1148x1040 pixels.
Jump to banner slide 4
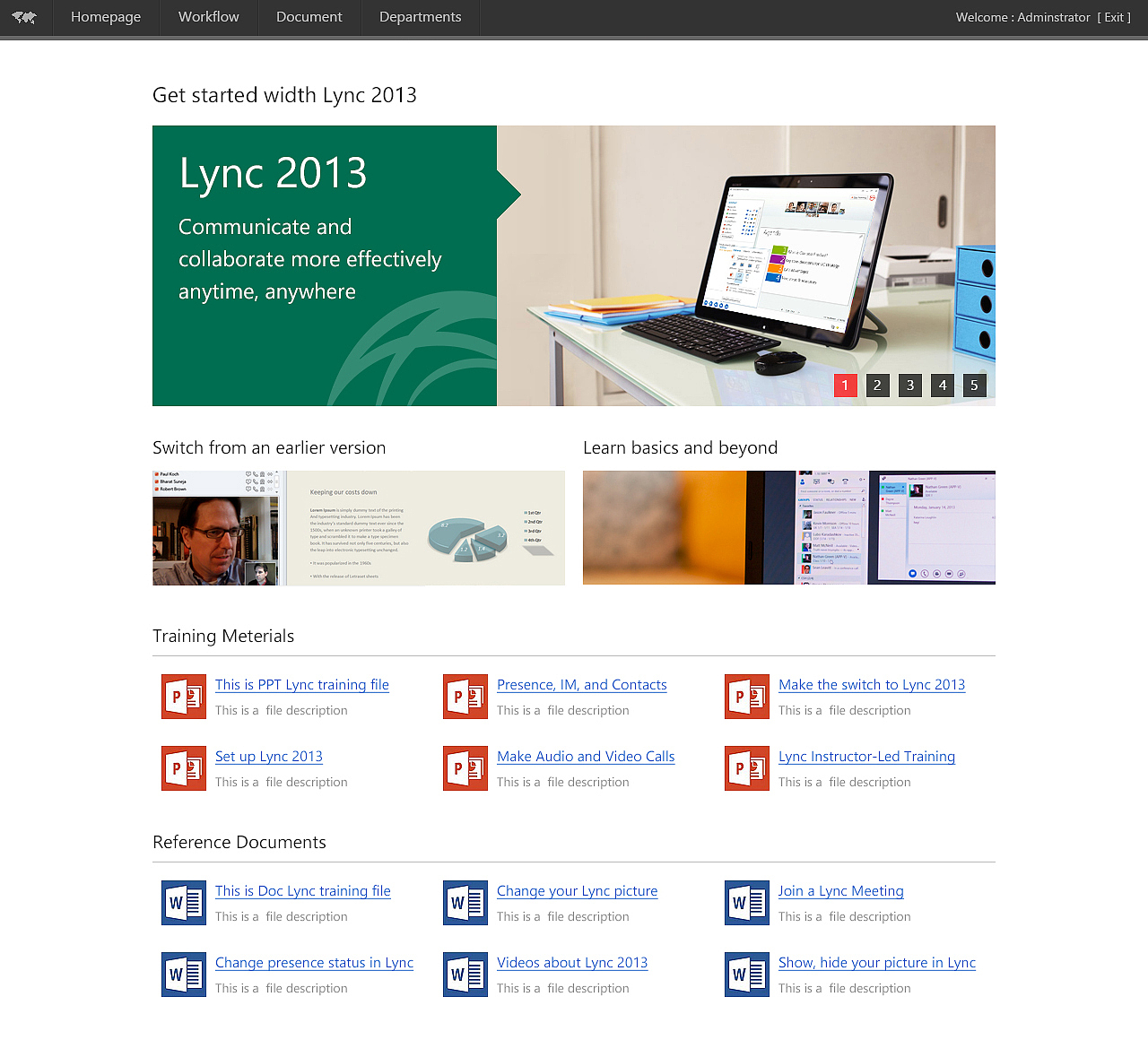(942, 386)
